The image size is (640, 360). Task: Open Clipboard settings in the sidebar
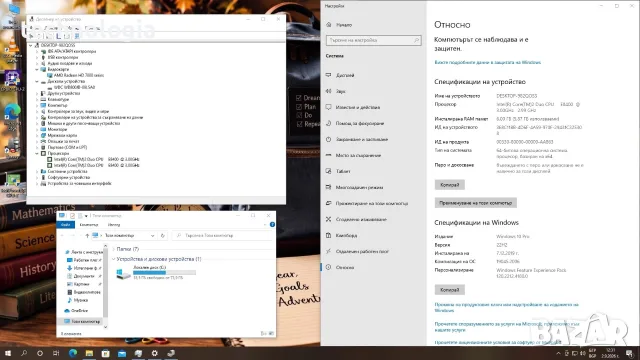(x=346, y=236)
